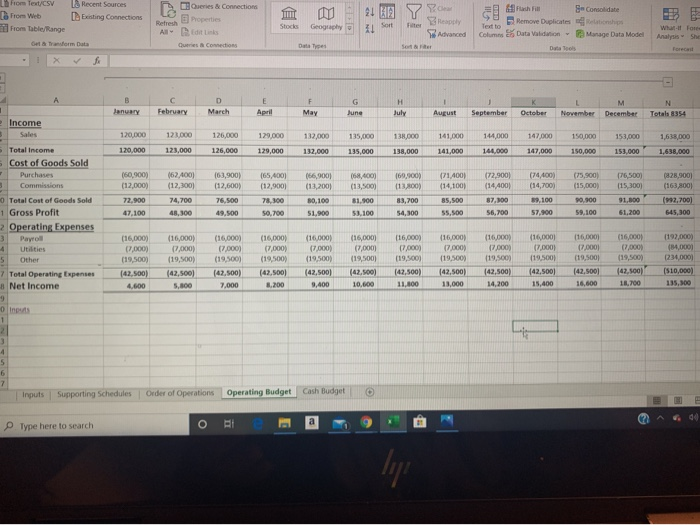
Task: Show hidden tray icons chevron
Action: (660, 418)
